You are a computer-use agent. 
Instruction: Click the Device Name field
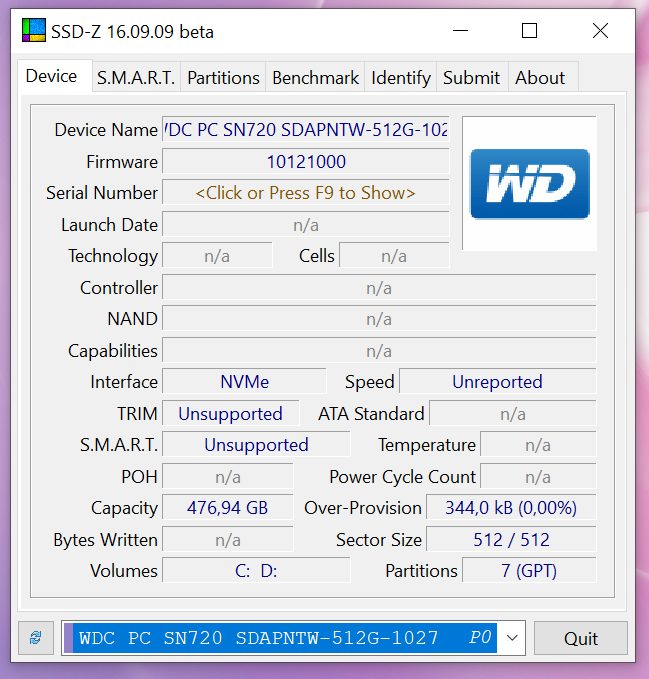click(305, 130)
